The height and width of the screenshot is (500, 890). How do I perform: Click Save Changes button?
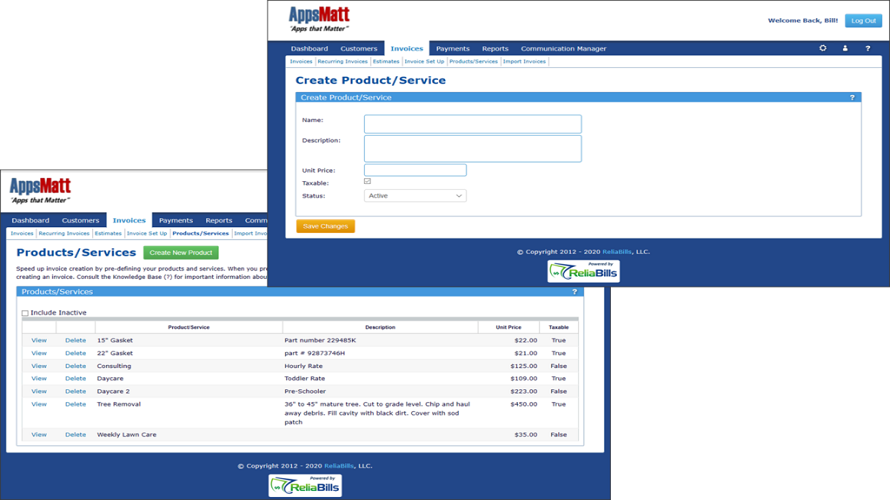[325, 226]
